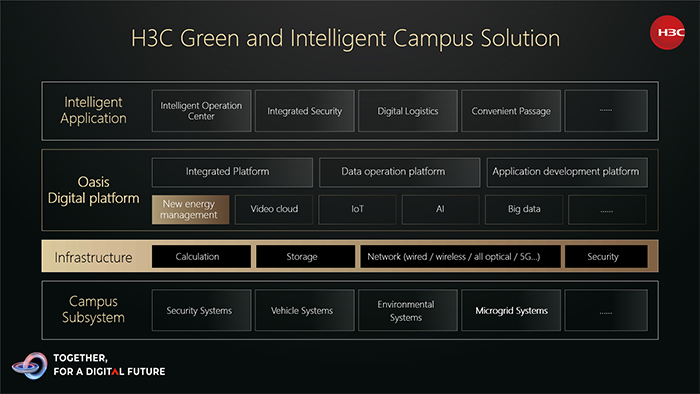This screenshot has height=394, width=700.
Task: Select the Big data box
Action: (524, 209)
